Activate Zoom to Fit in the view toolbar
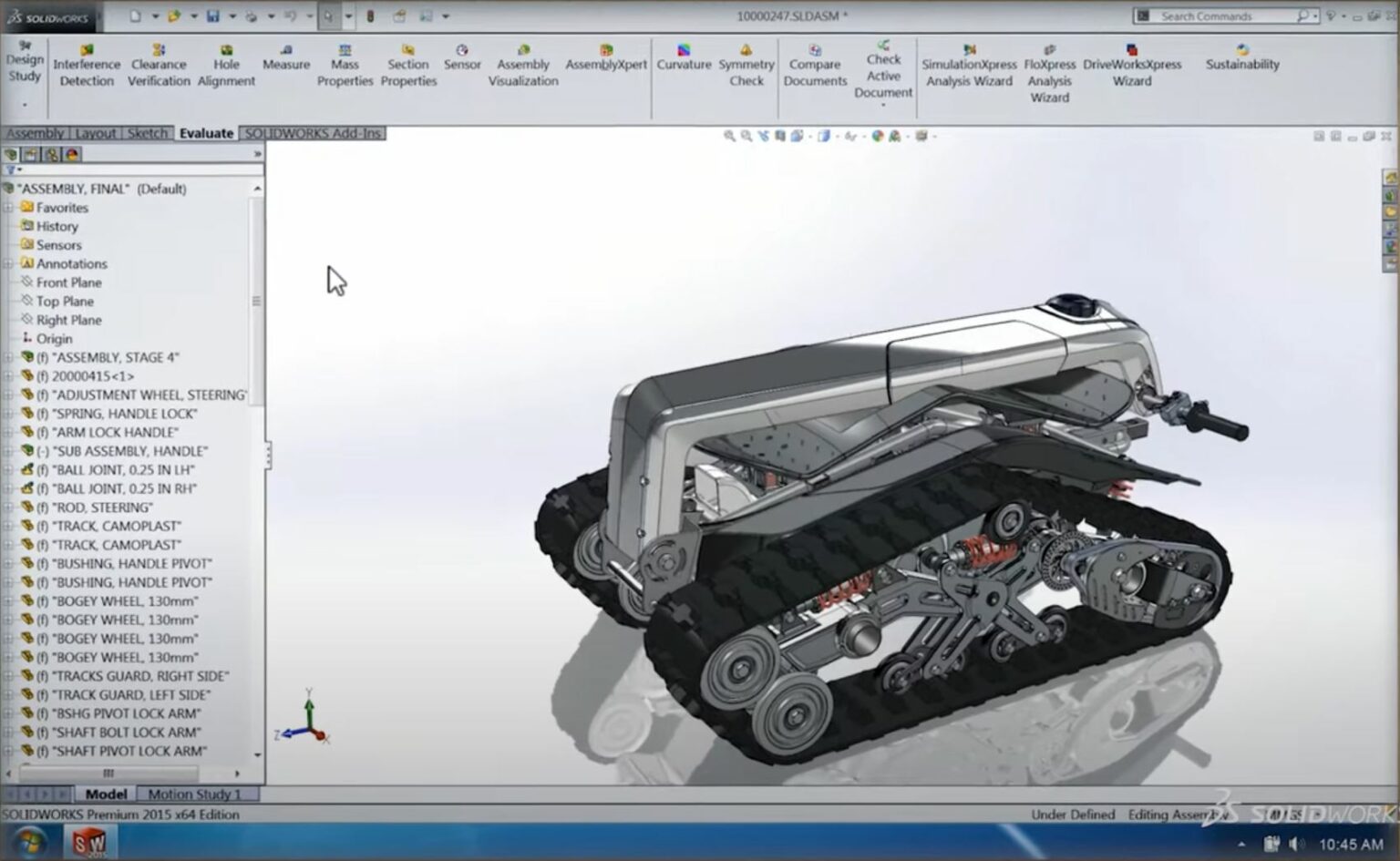The image size is (1400, 861). [728, 136]
